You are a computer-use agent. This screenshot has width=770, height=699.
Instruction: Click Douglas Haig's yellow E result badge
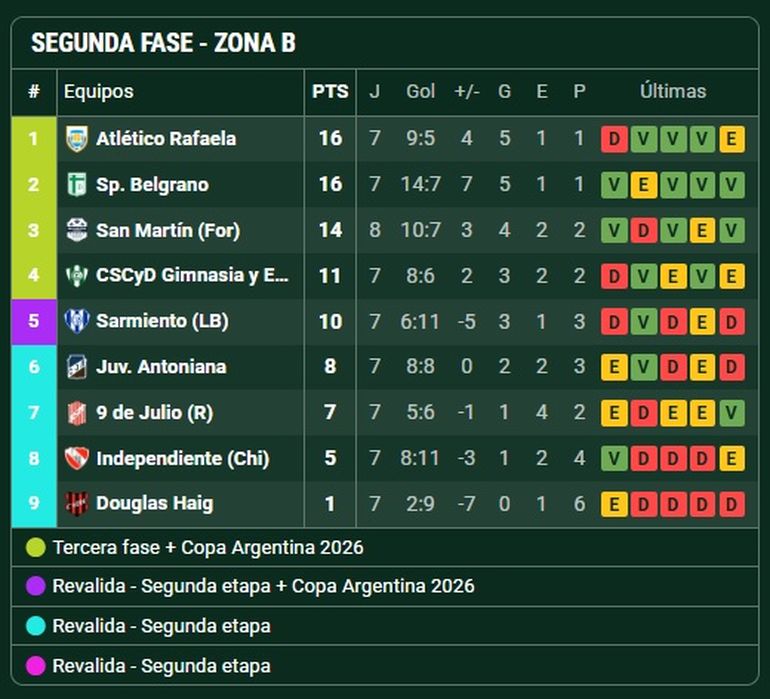click(x=614, y=503)
